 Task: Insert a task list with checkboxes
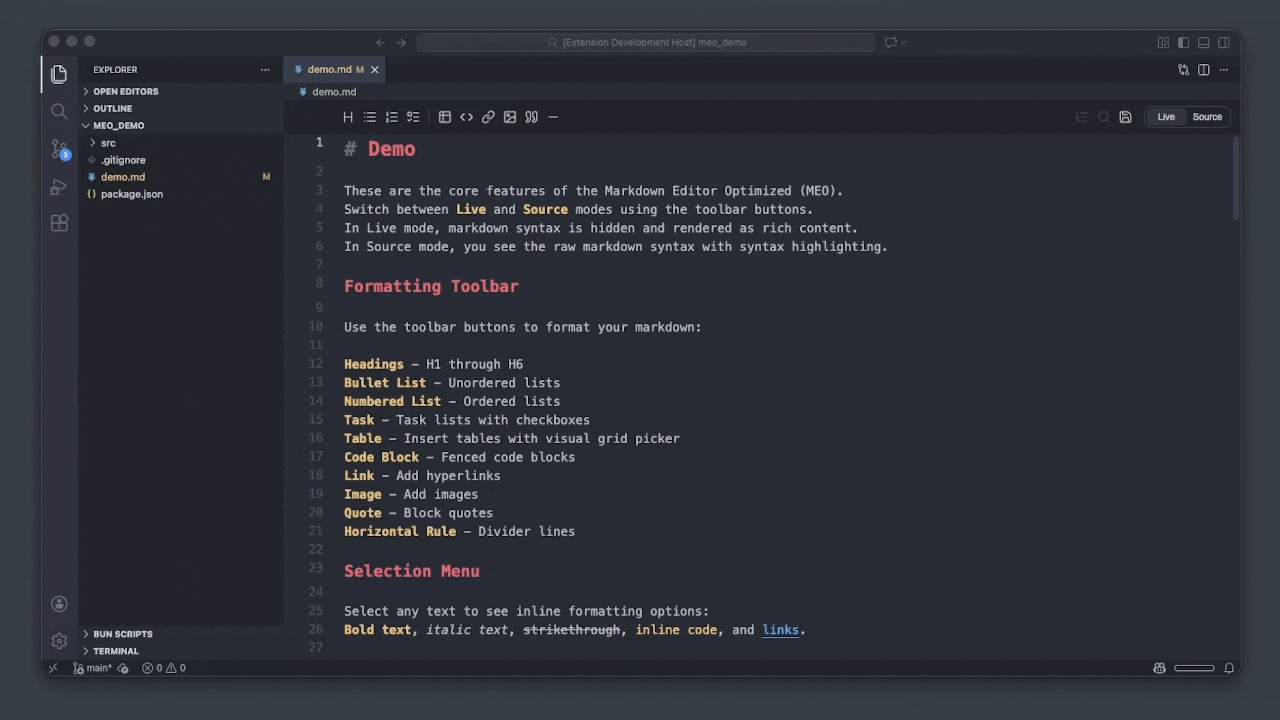(413, 117)
